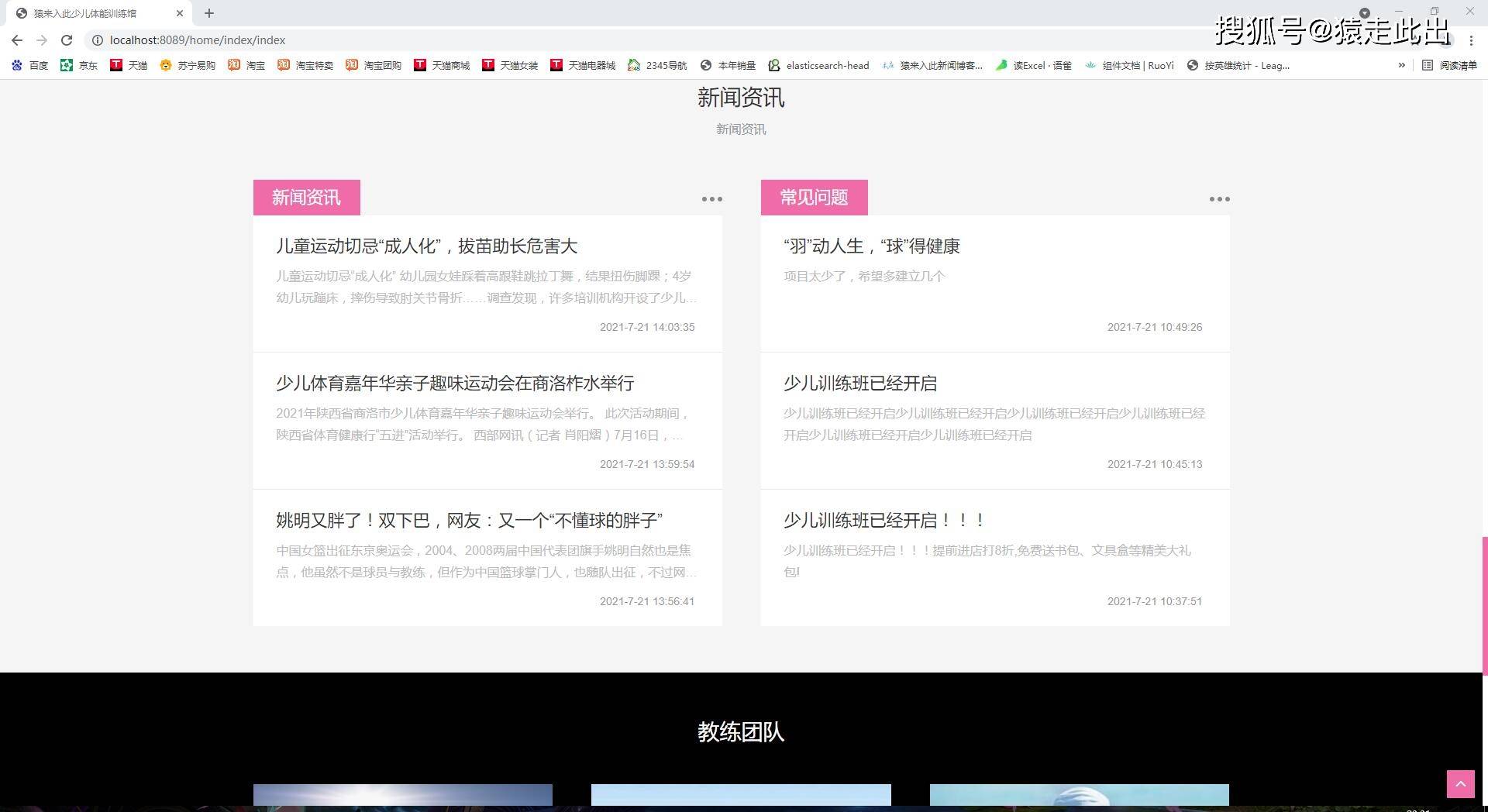Open middle coach thumbnail under 教练团队
This screenshot has height=812, width=1488.
click(x=741, y=795)
